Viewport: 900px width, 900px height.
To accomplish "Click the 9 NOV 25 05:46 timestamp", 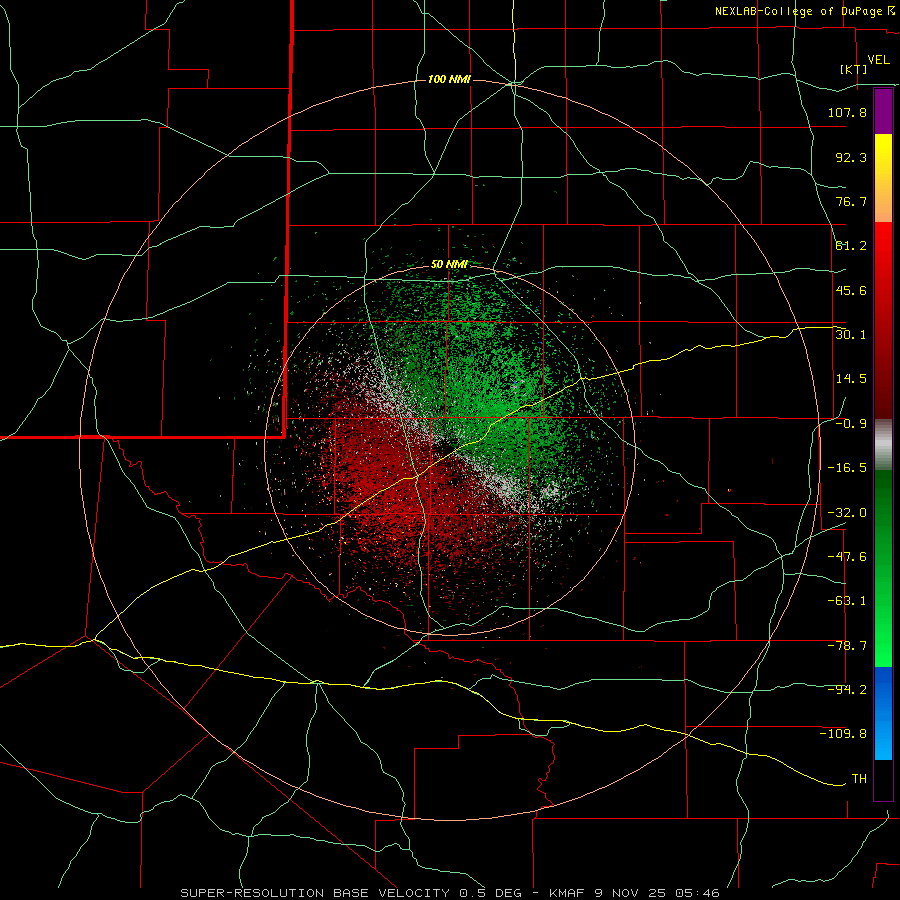I will 657,893.
